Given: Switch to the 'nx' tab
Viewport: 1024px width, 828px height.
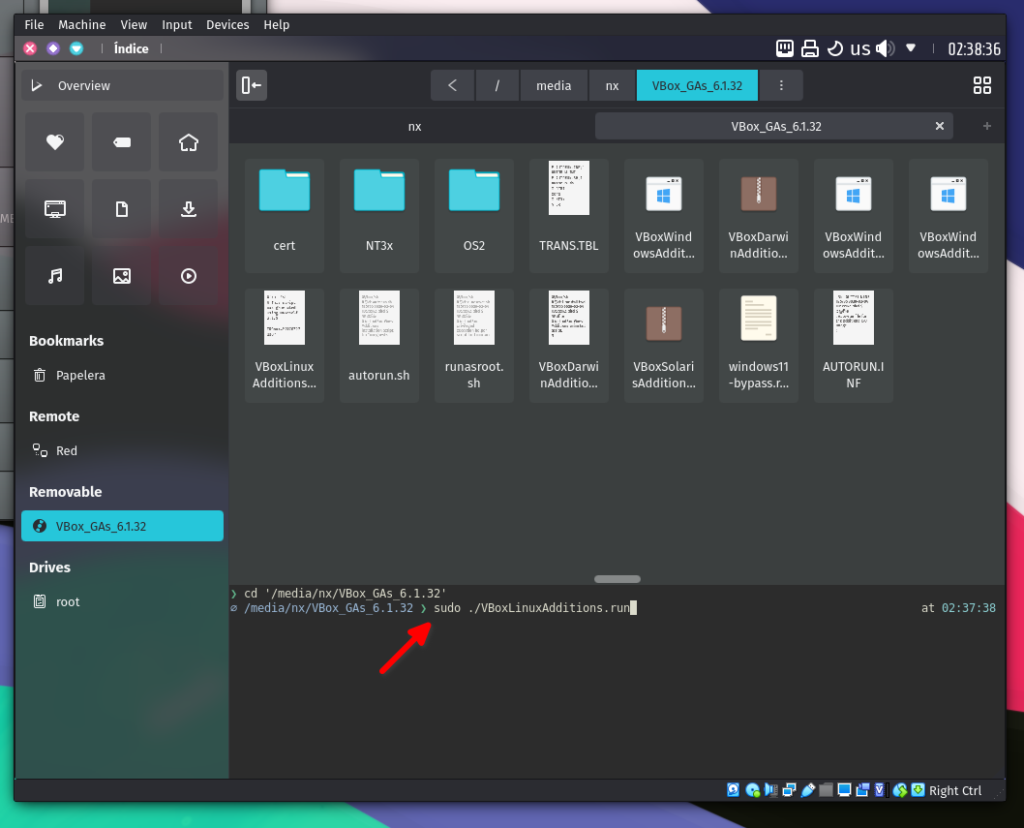Looking at the screenshot, I should 414,126.
